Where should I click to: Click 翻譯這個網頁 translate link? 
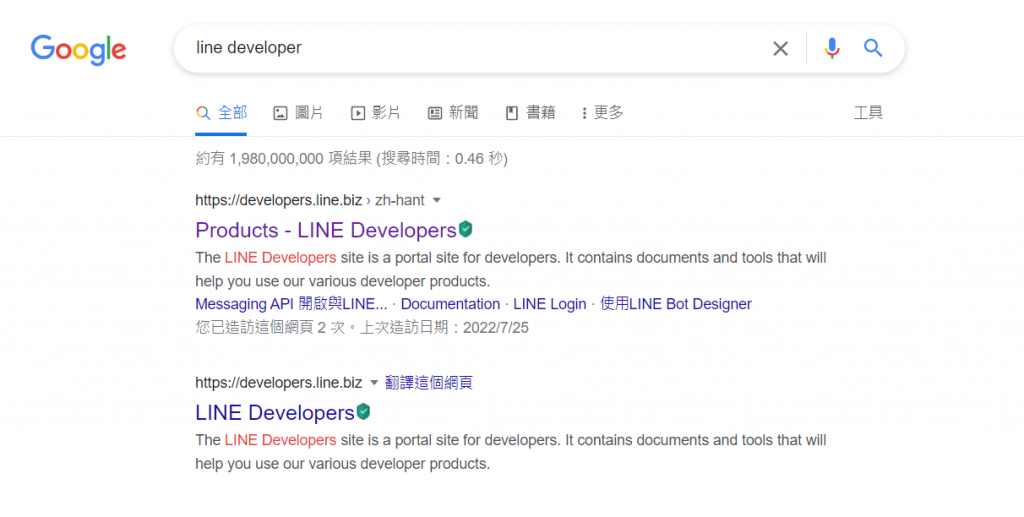click(x=428, y=383)
